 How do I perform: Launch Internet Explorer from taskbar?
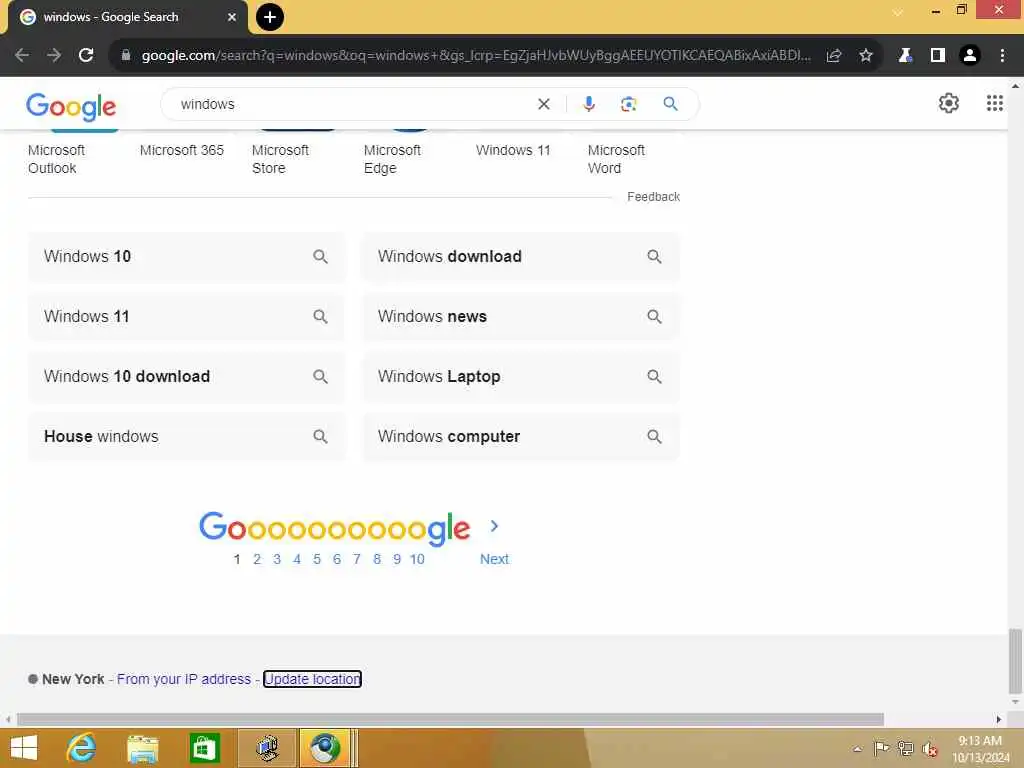tap(82, 748)
